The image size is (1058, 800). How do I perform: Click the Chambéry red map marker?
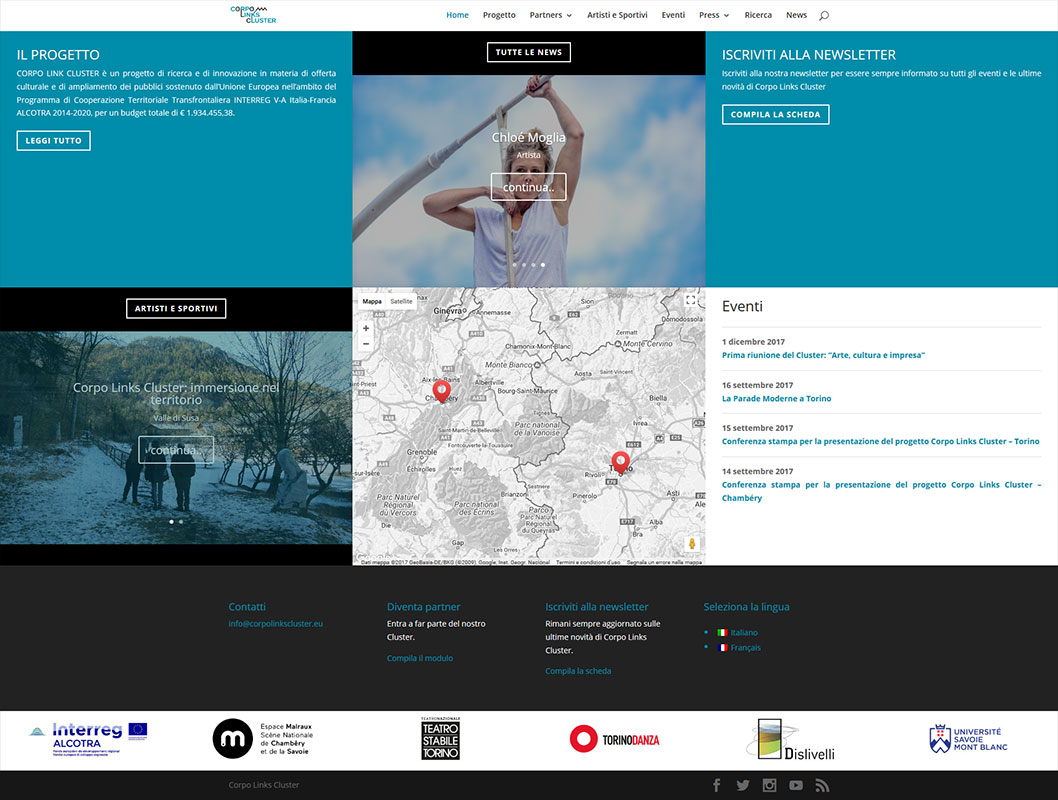point(441,391)
